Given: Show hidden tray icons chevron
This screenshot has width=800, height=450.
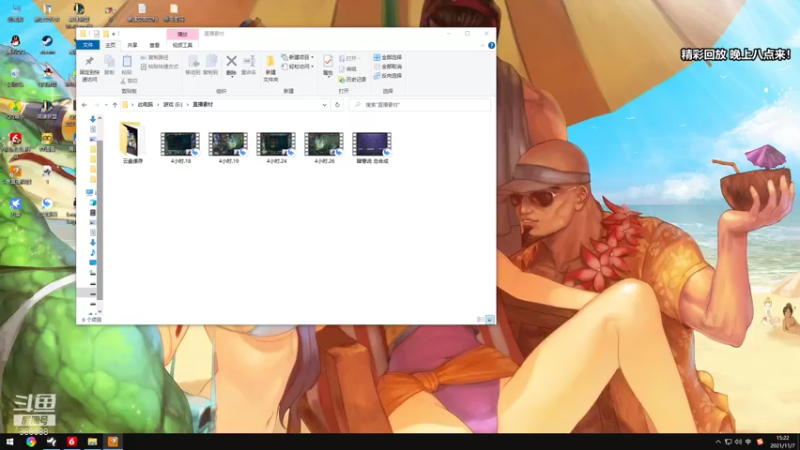Looking at the screenshot, I should [x=718, y=442].
